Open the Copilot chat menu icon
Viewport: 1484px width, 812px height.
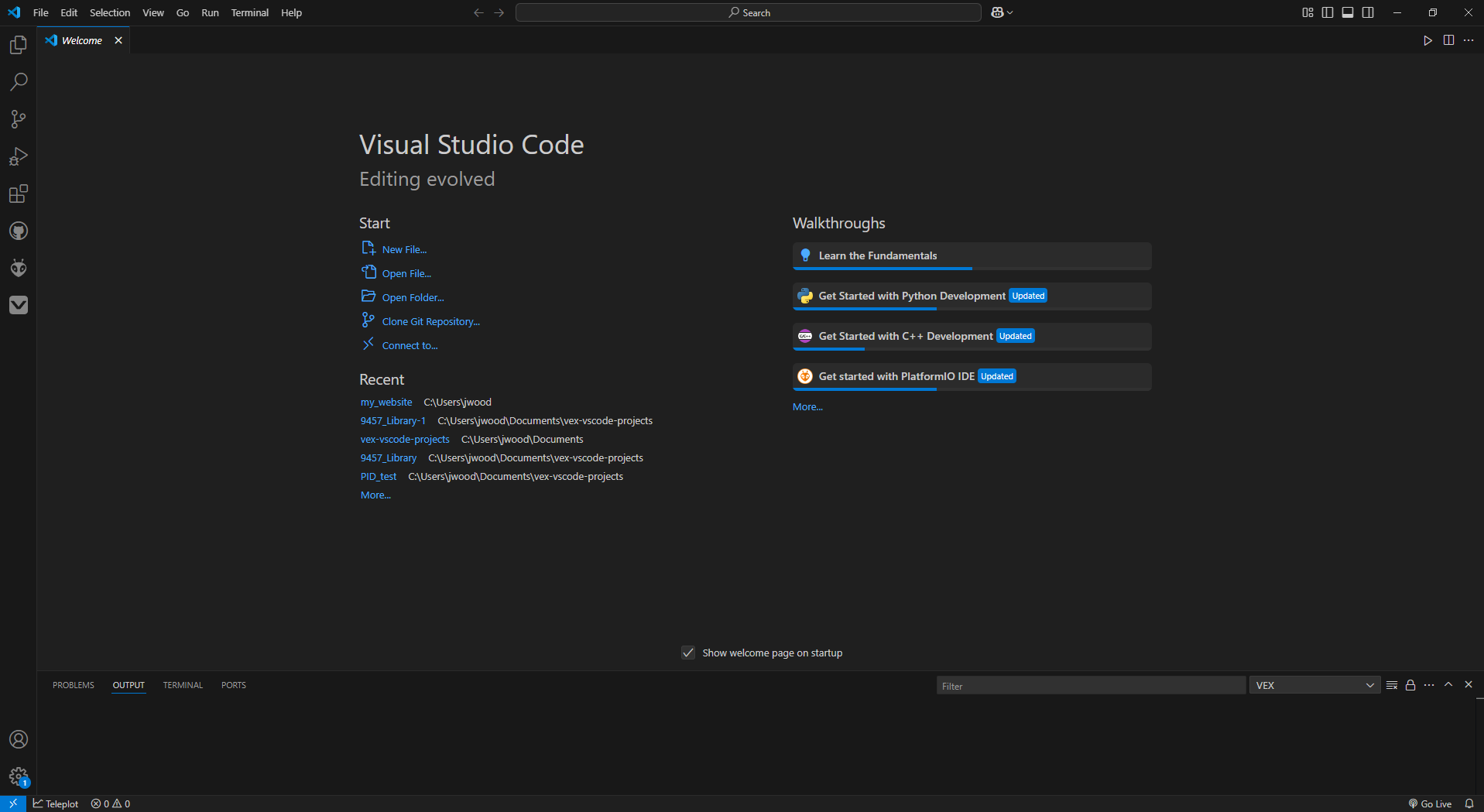(x=1002, y=12)
